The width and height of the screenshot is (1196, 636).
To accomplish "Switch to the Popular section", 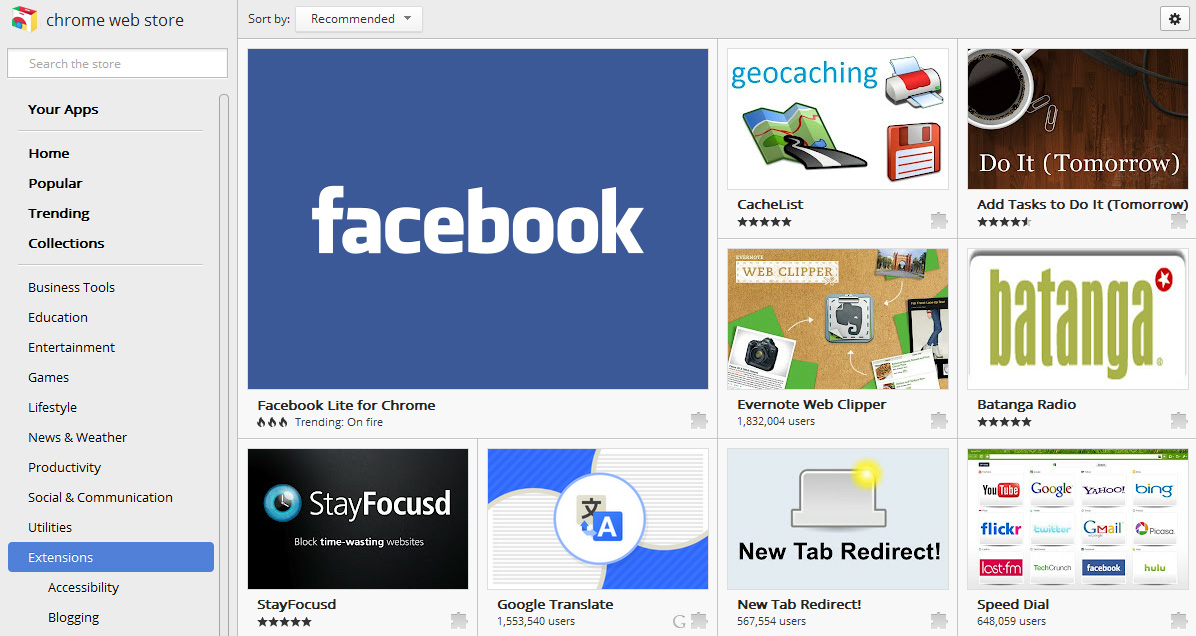I will coord(55,183).
